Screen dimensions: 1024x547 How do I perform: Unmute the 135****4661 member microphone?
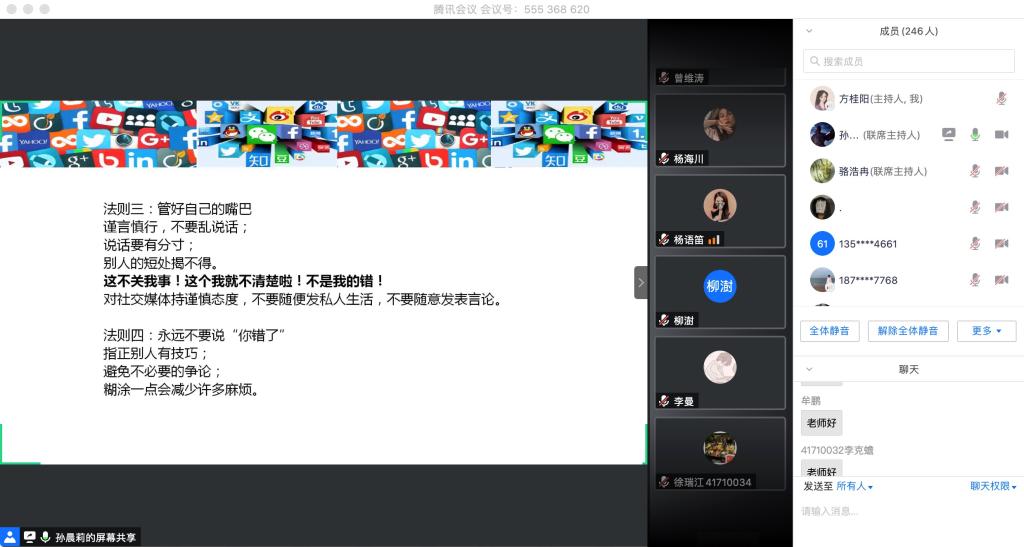pos(974,243)
